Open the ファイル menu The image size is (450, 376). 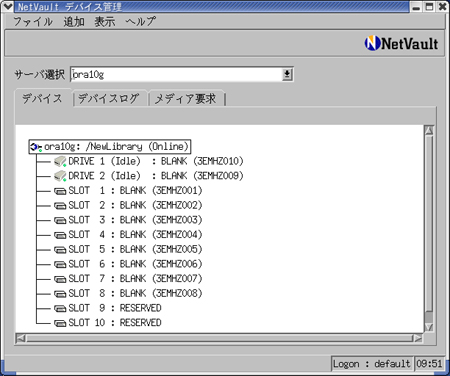(x=33, y=22)
